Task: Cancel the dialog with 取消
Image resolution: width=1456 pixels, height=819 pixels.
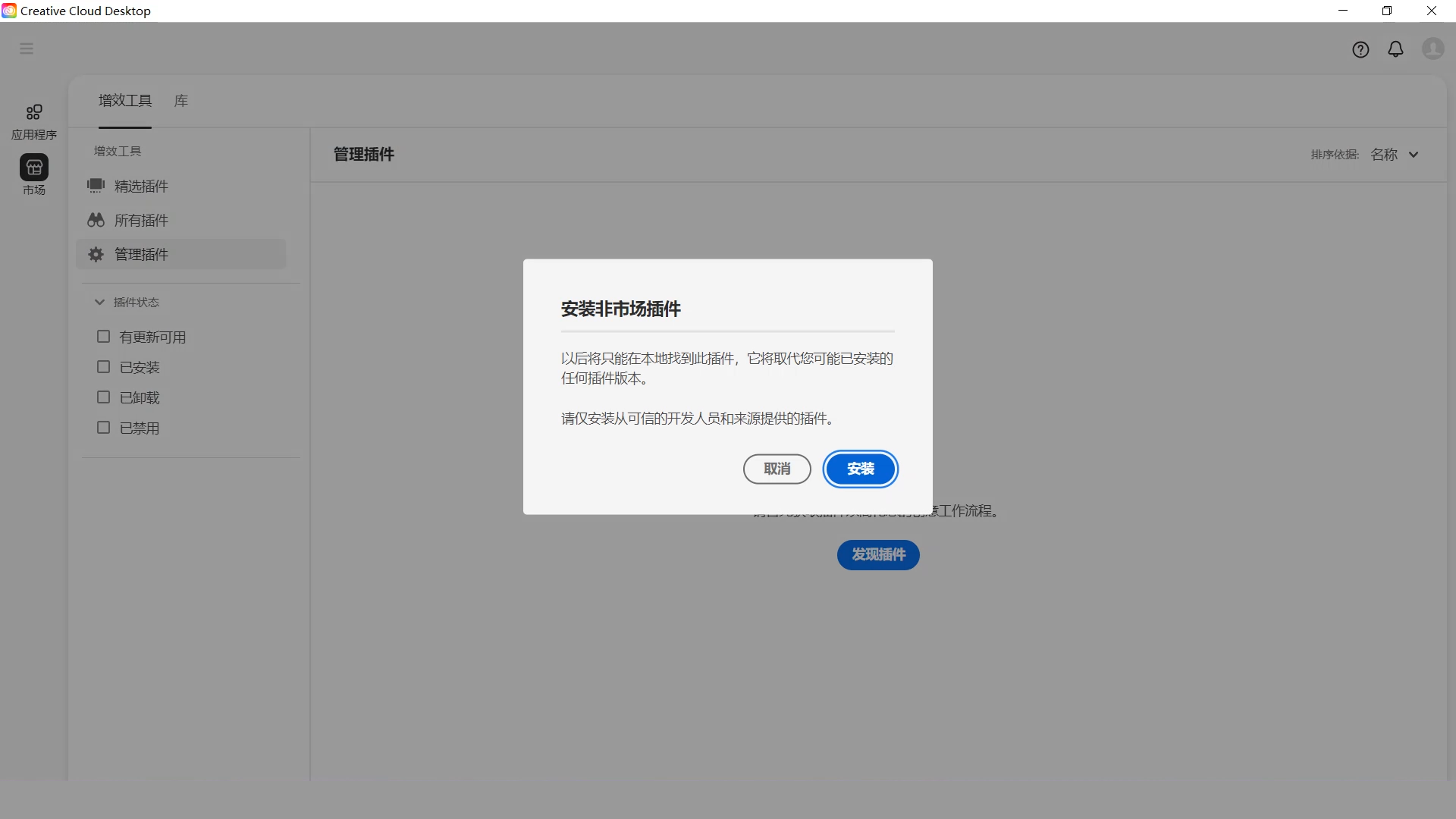Action: point(777,469)
